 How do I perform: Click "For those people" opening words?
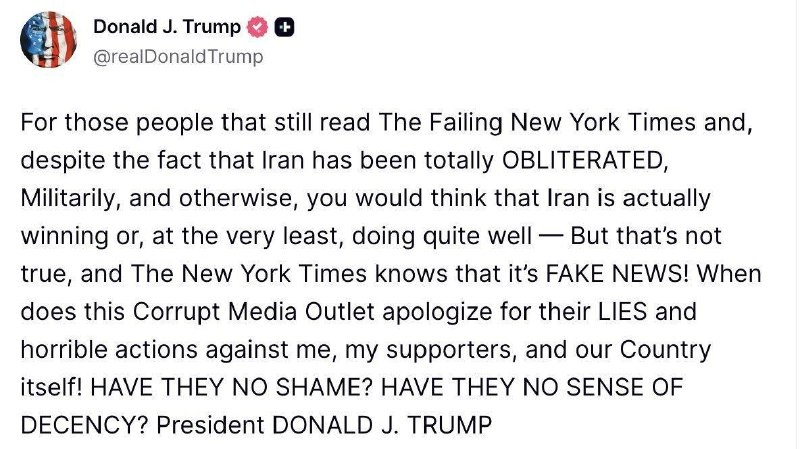point(88,123)
